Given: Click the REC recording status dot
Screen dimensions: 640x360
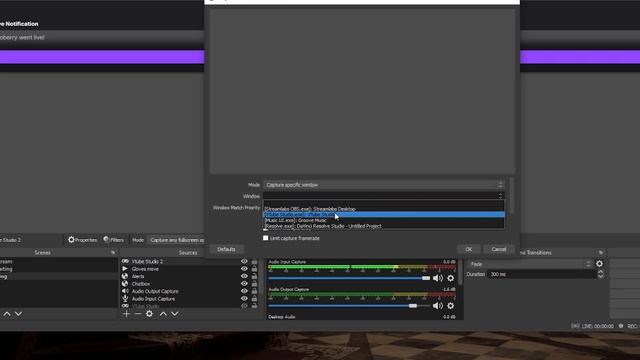Looking at the screenshot, I should pyautogui.click(x=621, y=326).
